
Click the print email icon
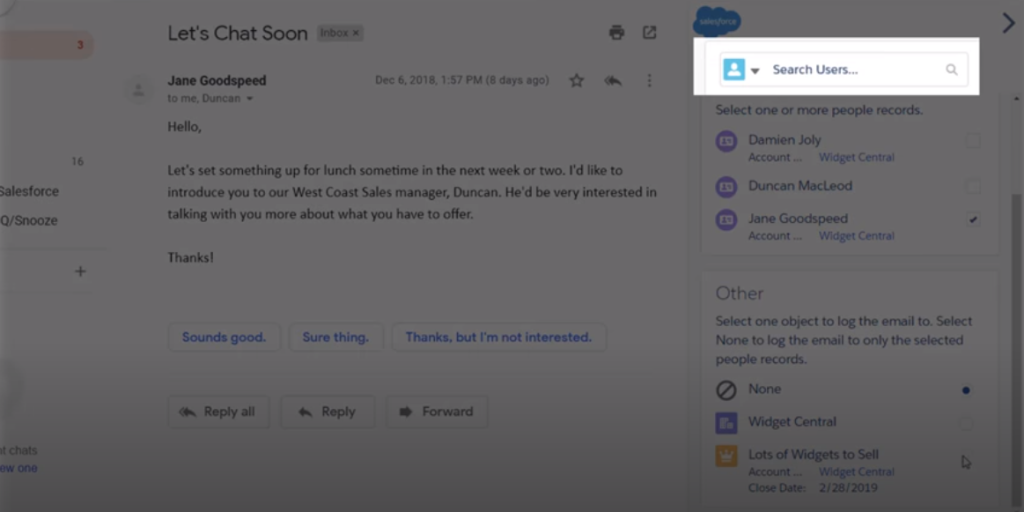616,33
